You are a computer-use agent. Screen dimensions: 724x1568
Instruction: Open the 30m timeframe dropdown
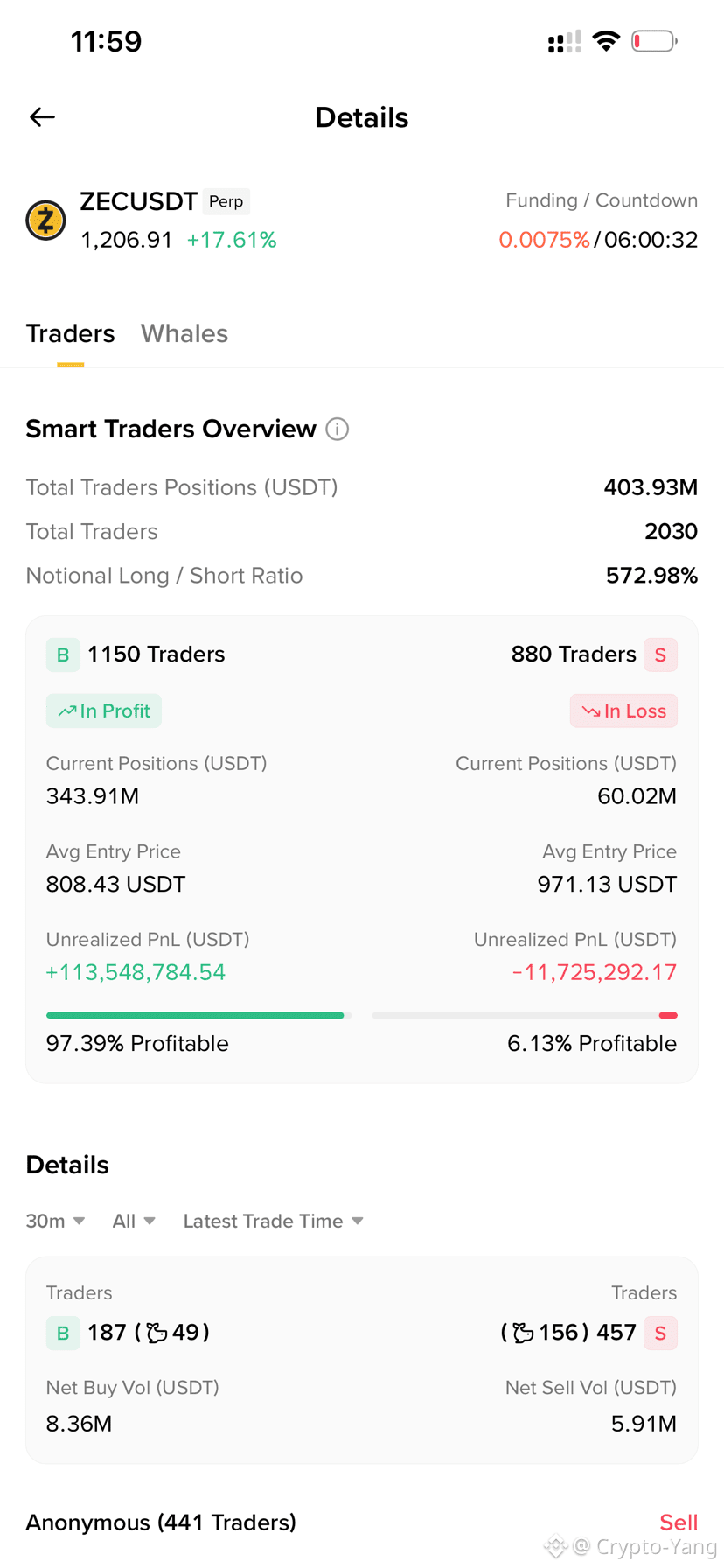click(x=55, y=1221)
